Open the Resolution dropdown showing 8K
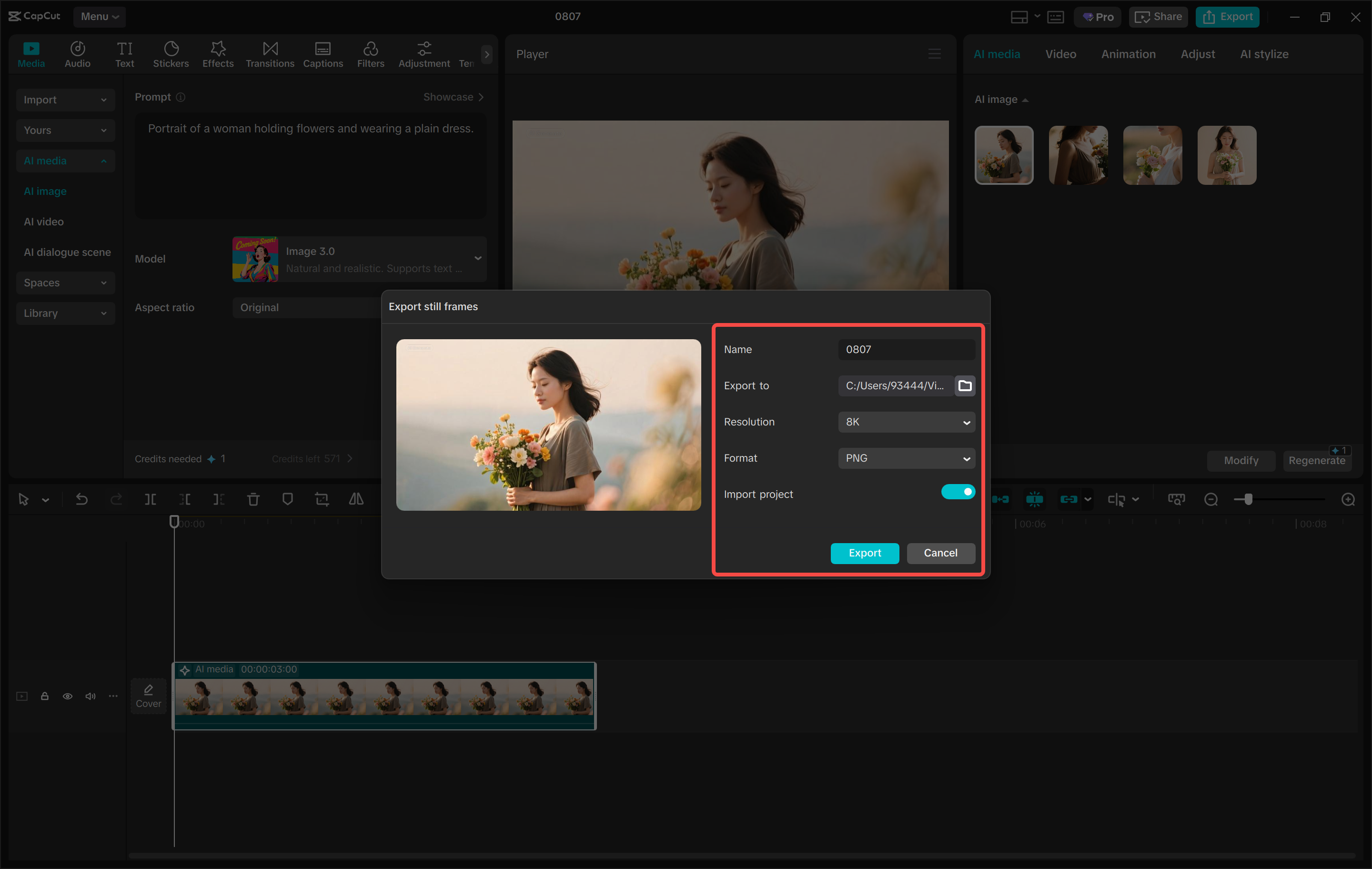 tap(906, 422)
